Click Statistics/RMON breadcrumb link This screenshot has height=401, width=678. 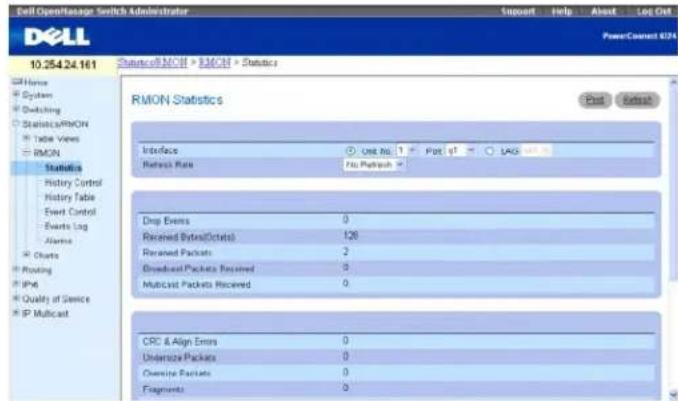point(152,62)
